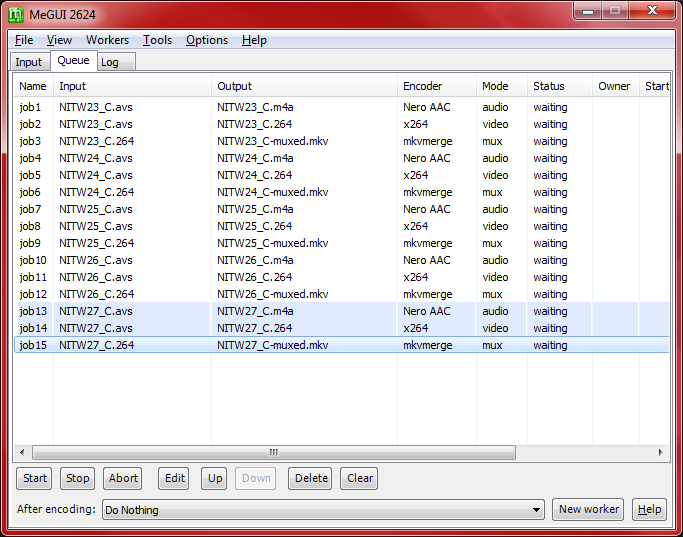The height and width of the screenshot is (537, 683).
Task: Select the job6 row
Action: pos(342,192)
